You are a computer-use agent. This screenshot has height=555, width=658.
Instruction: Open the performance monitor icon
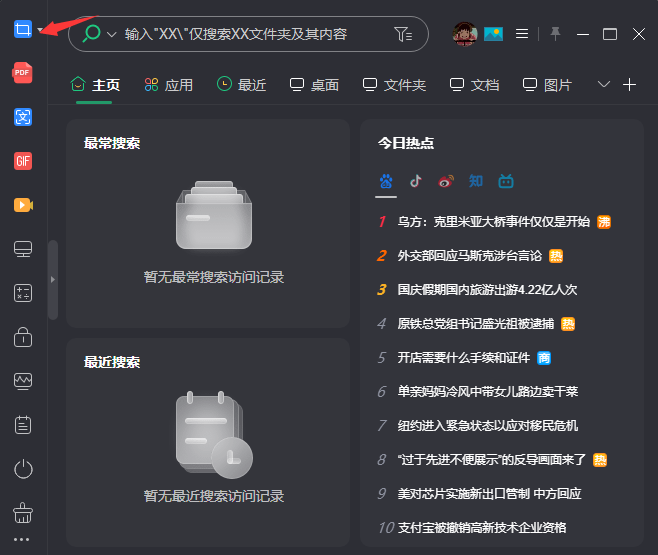click(23, 381)
